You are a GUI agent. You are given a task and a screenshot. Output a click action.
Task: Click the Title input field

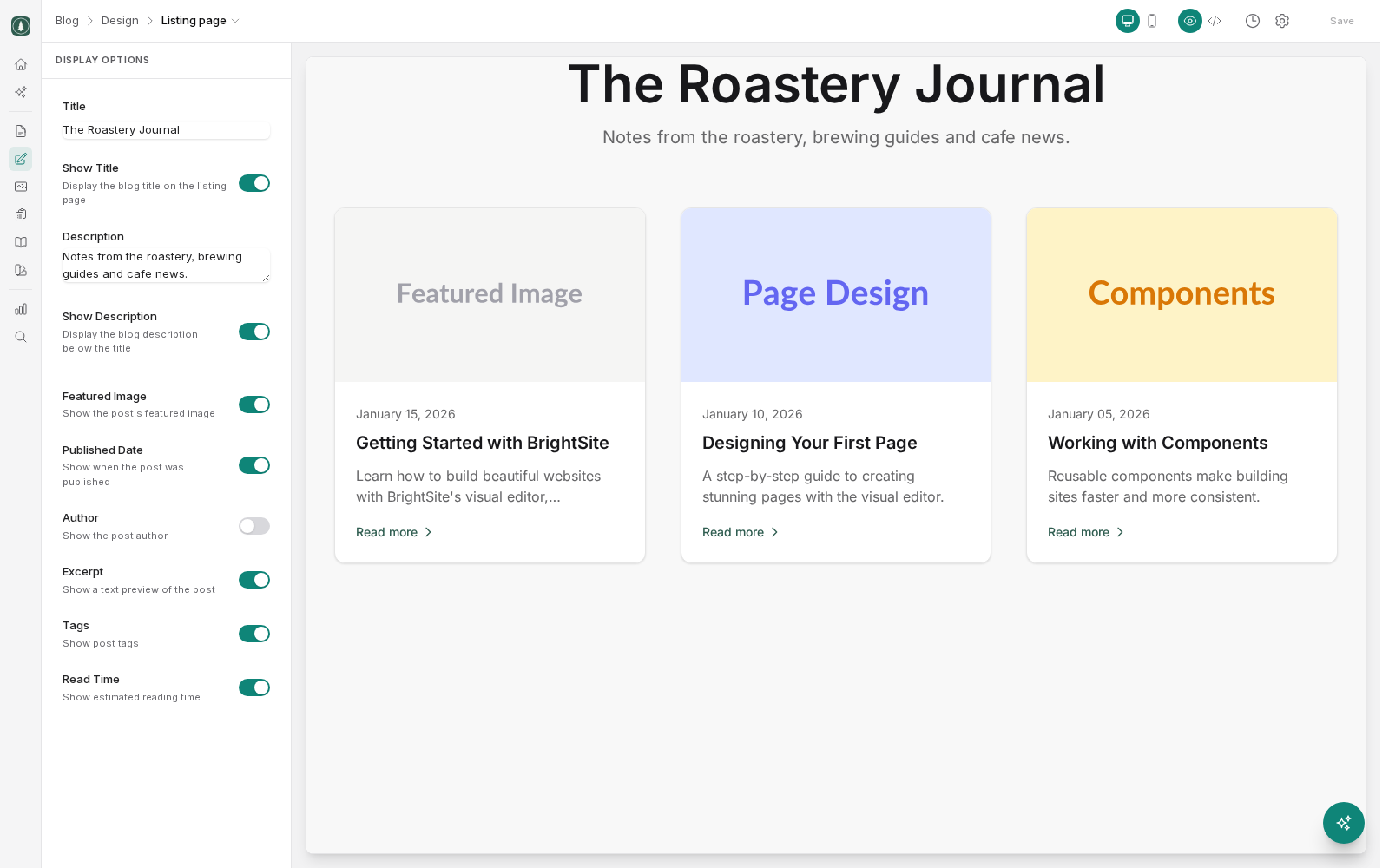tap(166, 130)
